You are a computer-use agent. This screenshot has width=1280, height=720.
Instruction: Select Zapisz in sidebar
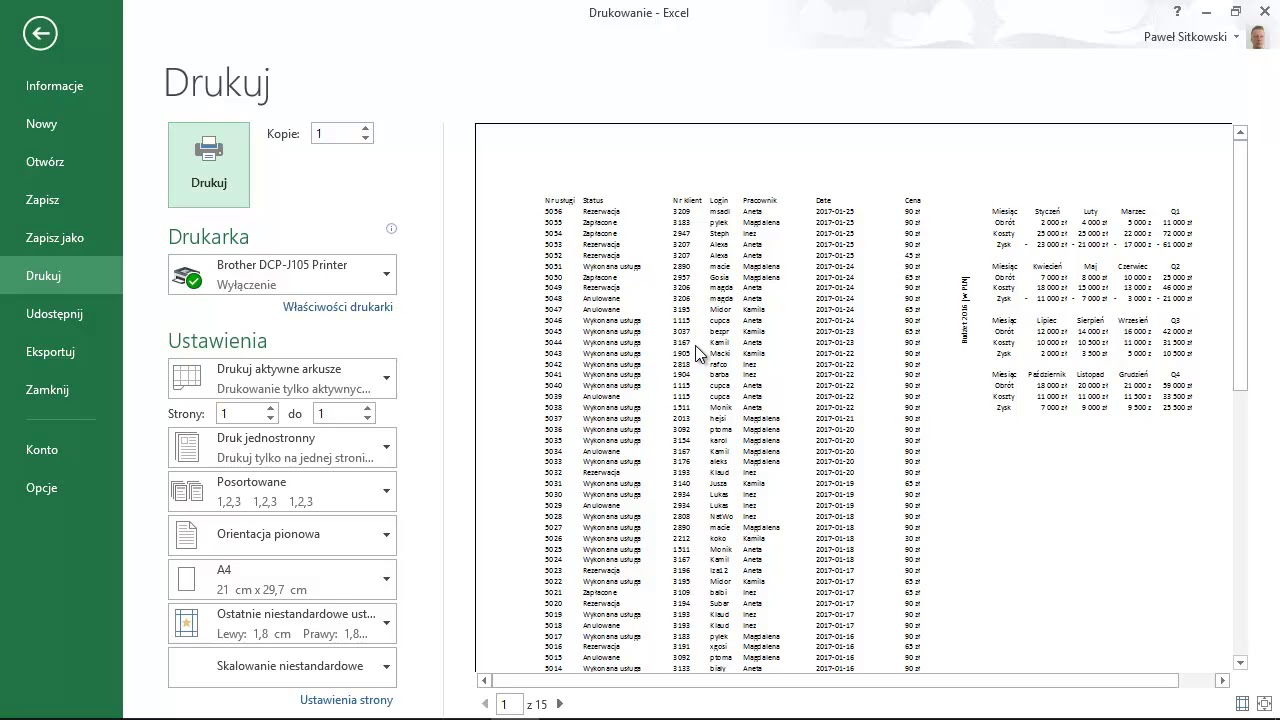61,200
